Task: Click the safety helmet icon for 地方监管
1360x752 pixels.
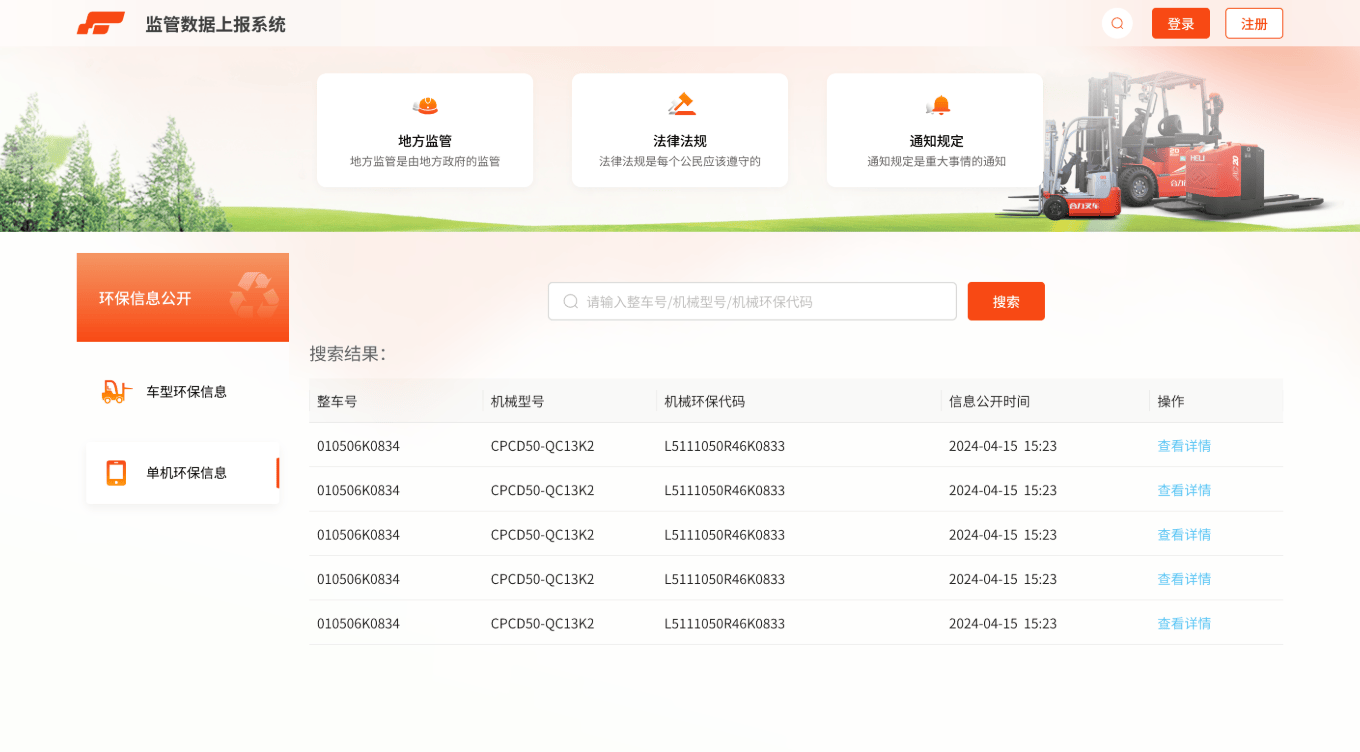Action: [x=425, y=105]
